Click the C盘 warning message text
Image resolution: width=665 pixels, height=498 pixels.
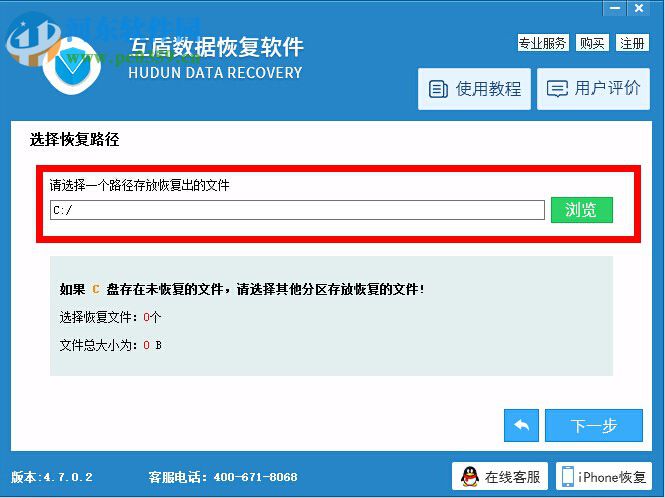coord(242,289)
